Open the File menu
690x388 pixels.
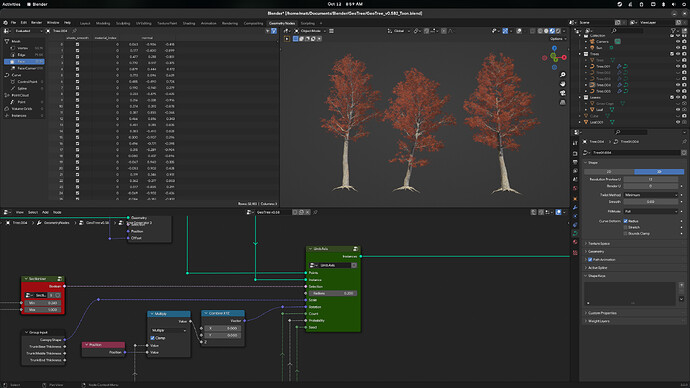(x=14, y=22)
